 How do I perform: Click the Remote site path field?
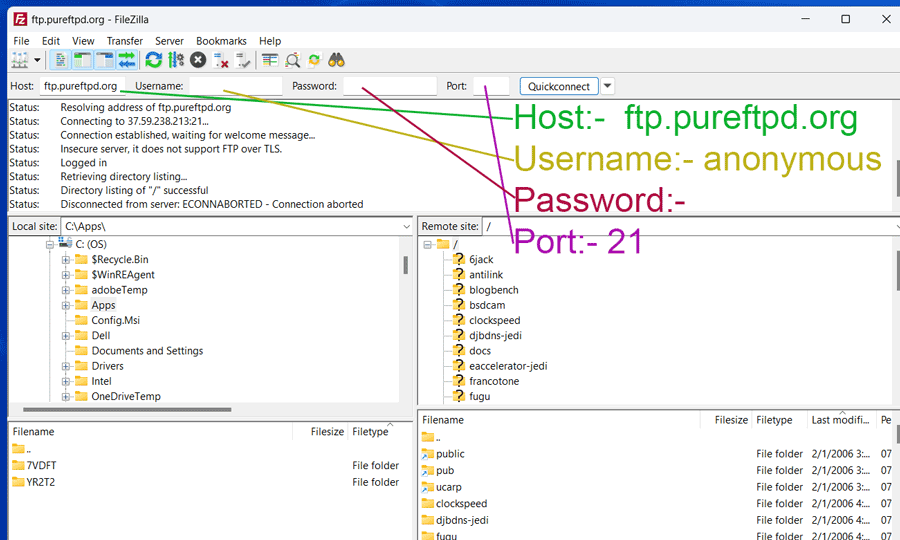click(689, 227)
